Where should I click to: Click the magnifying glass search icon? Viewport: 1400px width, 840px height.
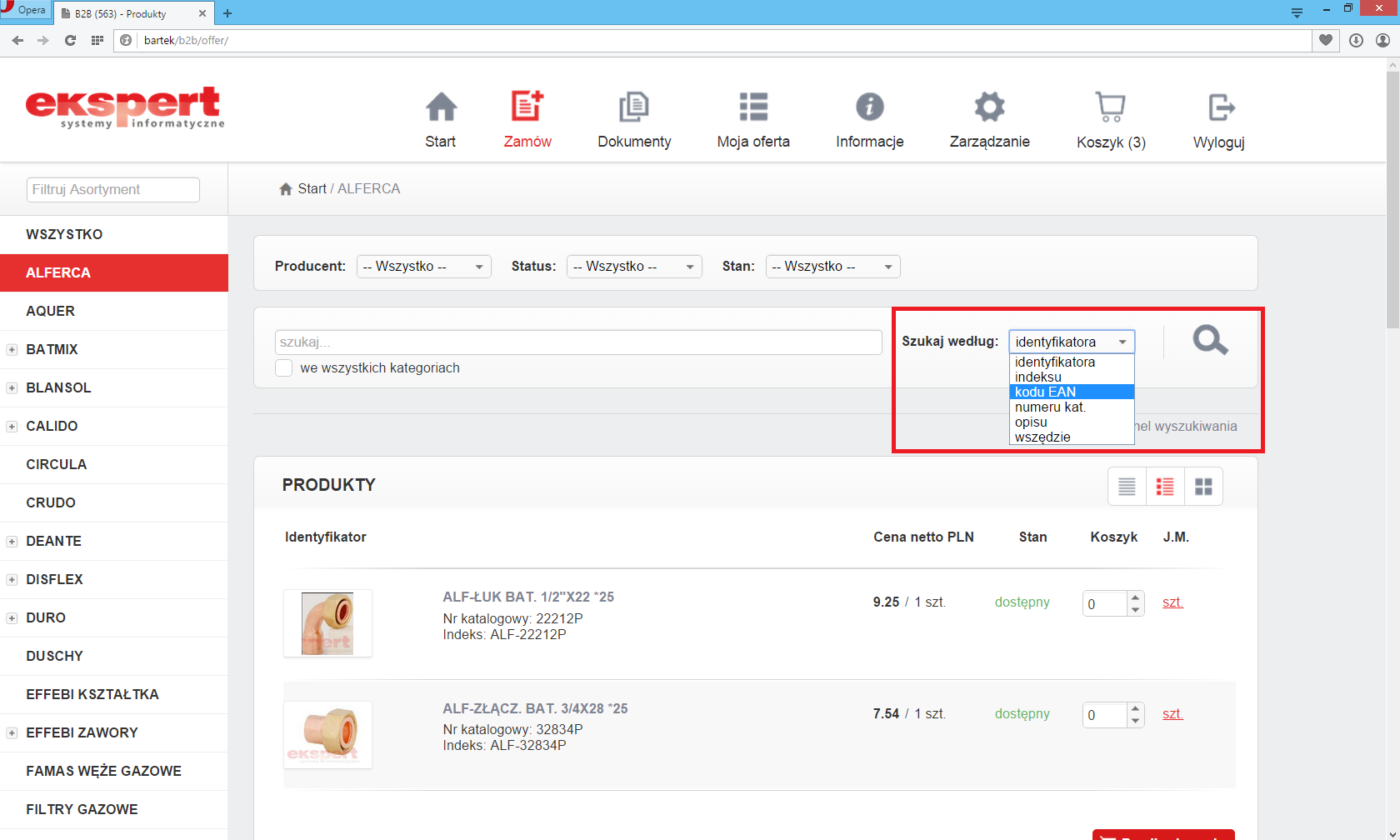1210,340
